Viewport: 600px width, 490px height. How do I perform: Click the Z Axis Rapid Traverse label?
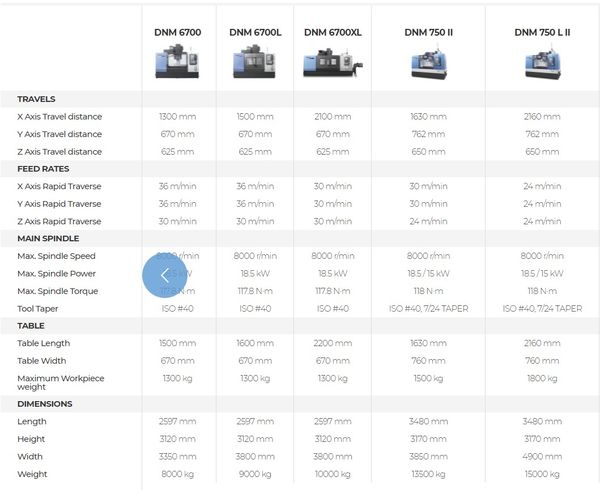[59, 221]
